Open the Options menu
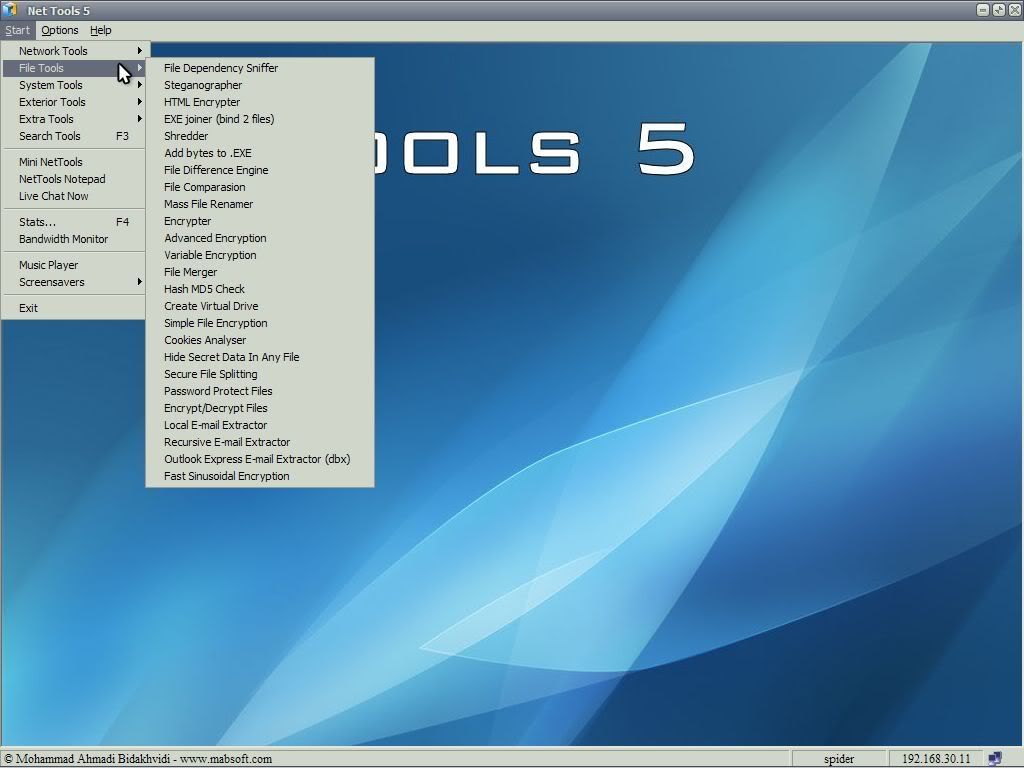 click(59, 30)
